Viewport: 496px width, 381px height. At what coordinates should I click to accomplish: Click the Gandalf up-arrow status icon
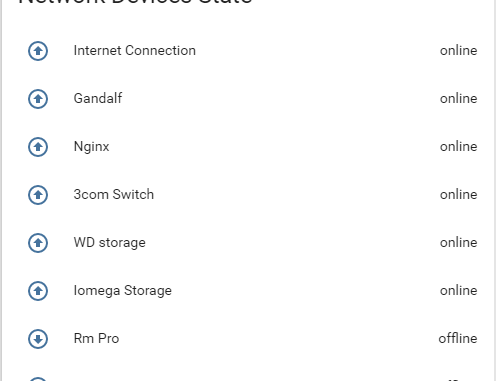[38, 99]
